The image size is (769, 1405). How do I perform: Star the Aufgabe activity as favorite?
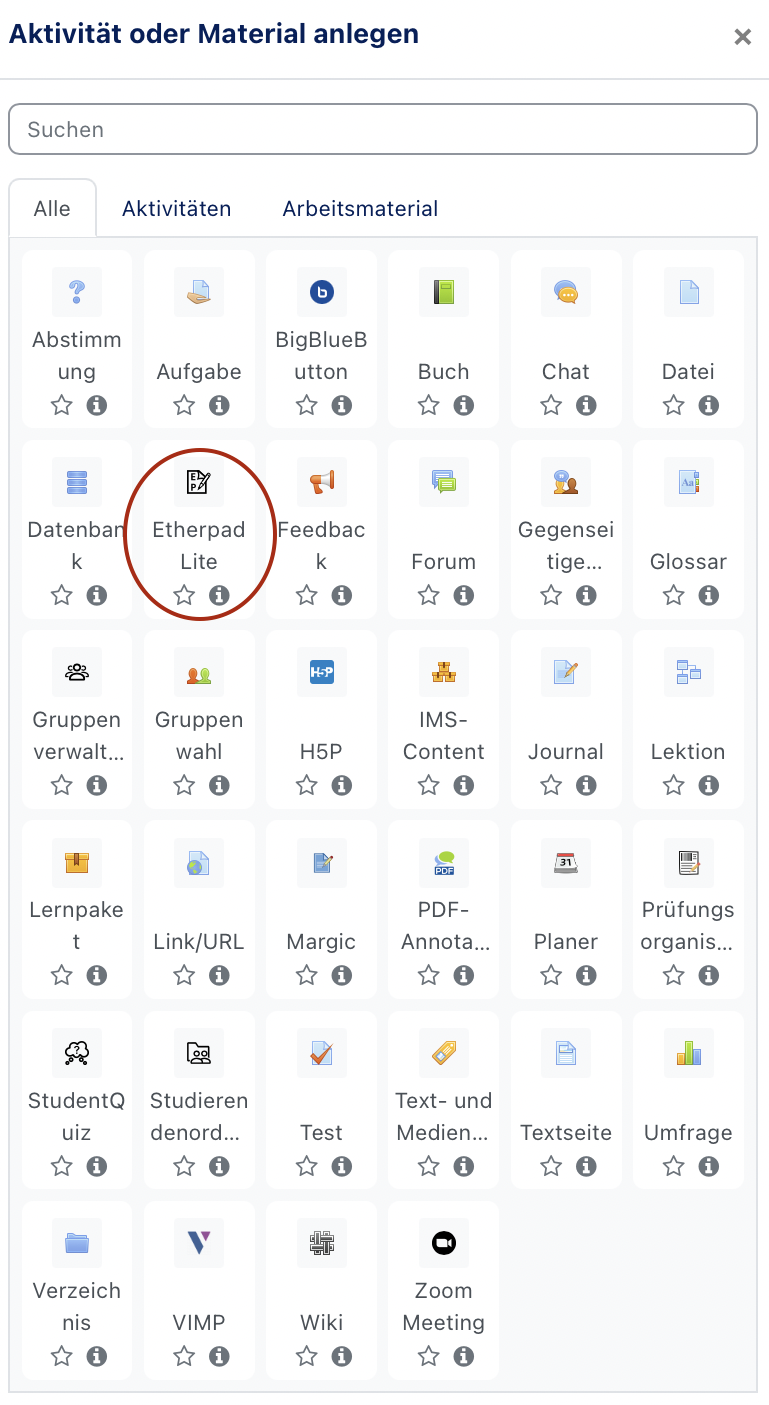coord(184,405)
